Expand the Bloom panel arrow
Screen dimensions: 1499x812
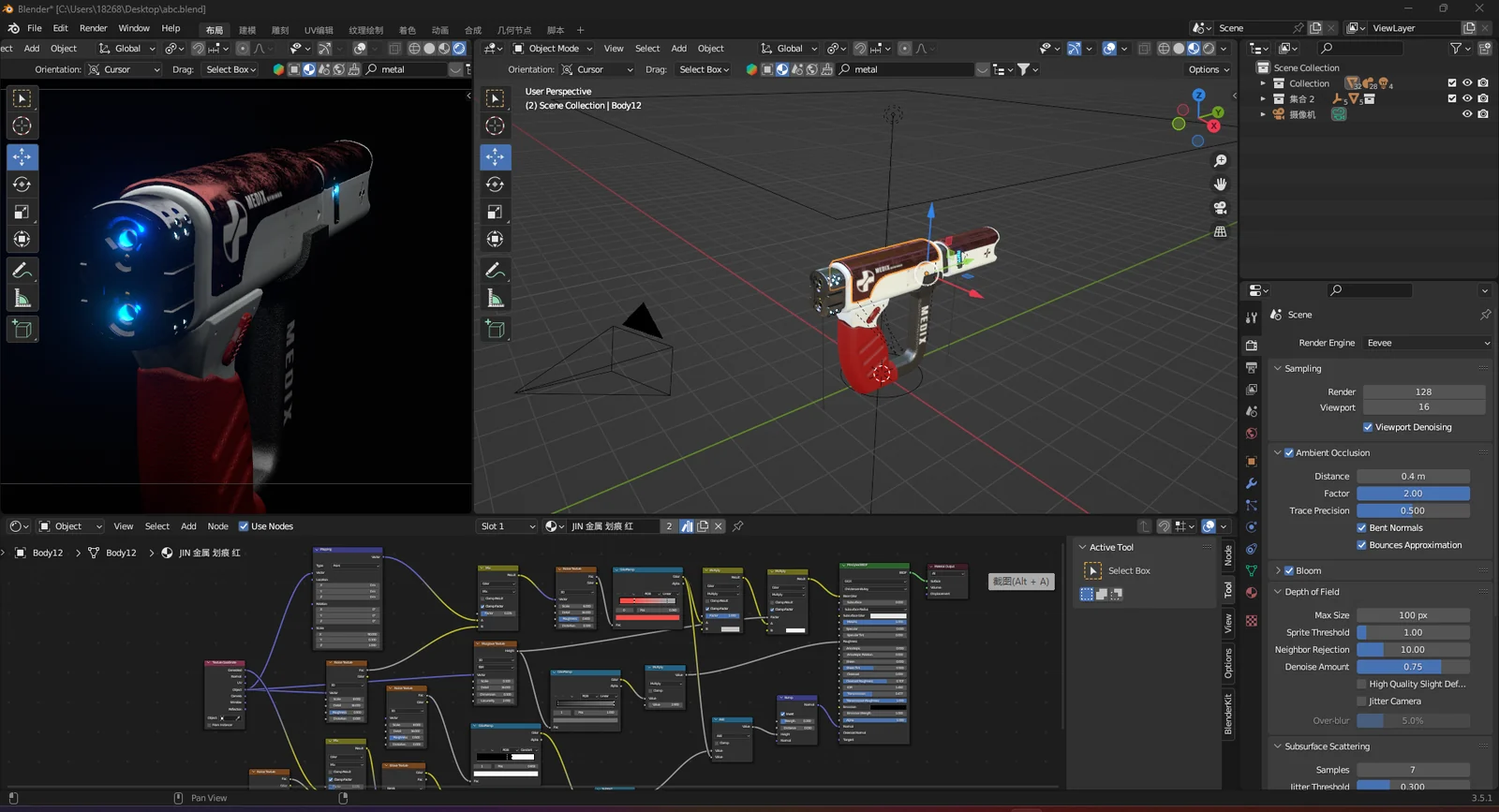1278,570
